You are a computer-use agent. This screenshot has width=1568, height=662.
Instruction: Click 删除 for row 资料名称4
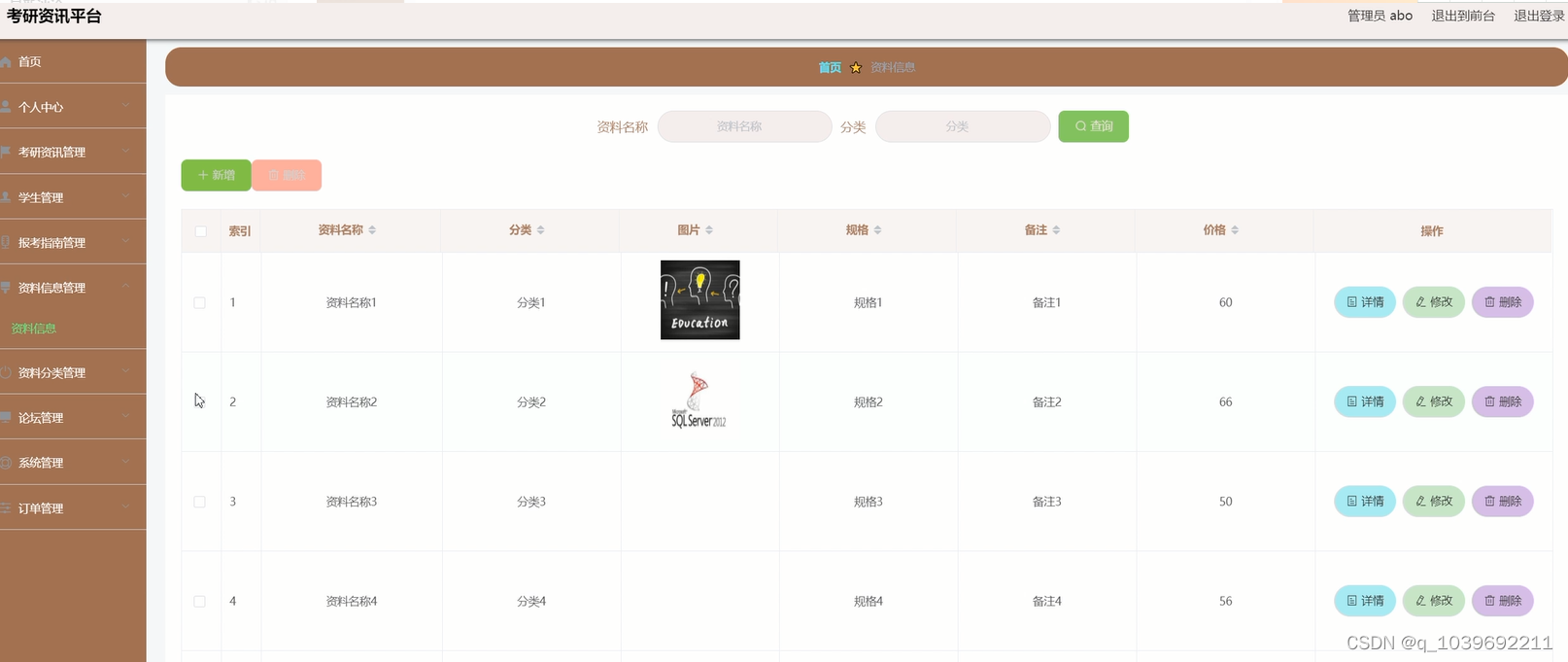[x=1503, y=601]
